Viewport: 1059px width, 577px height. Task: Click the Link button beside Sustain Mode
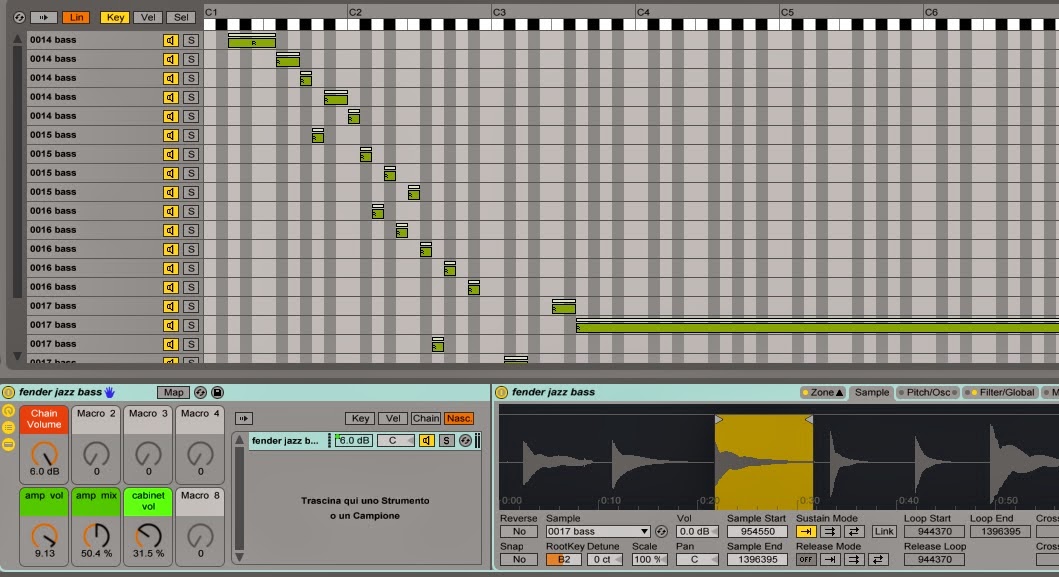pyautogui.click(x=883, y=532)
